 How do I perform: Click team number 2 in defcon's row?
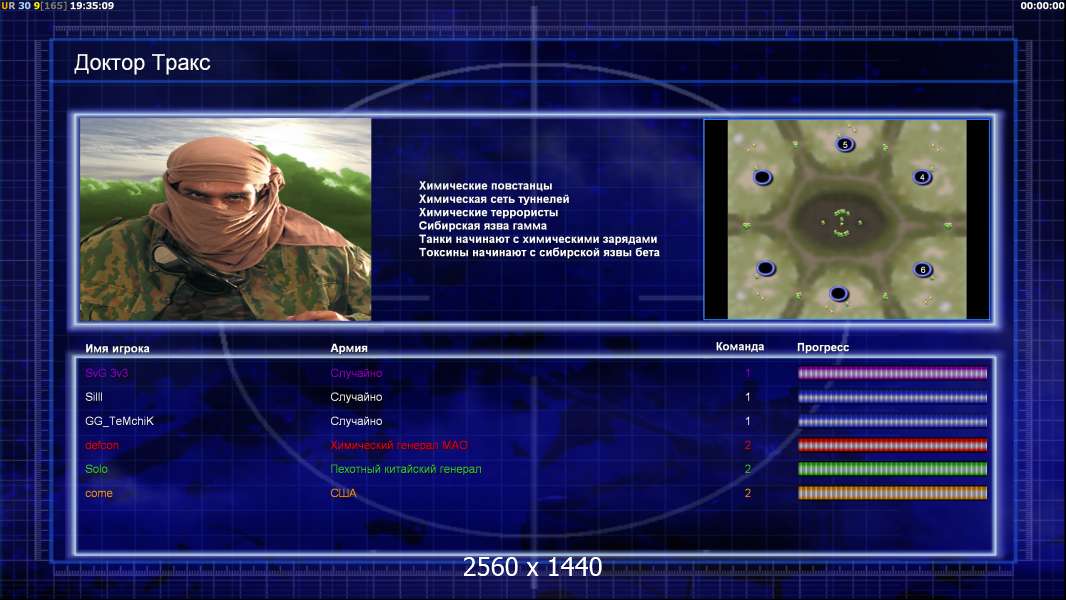click(747, 445)
